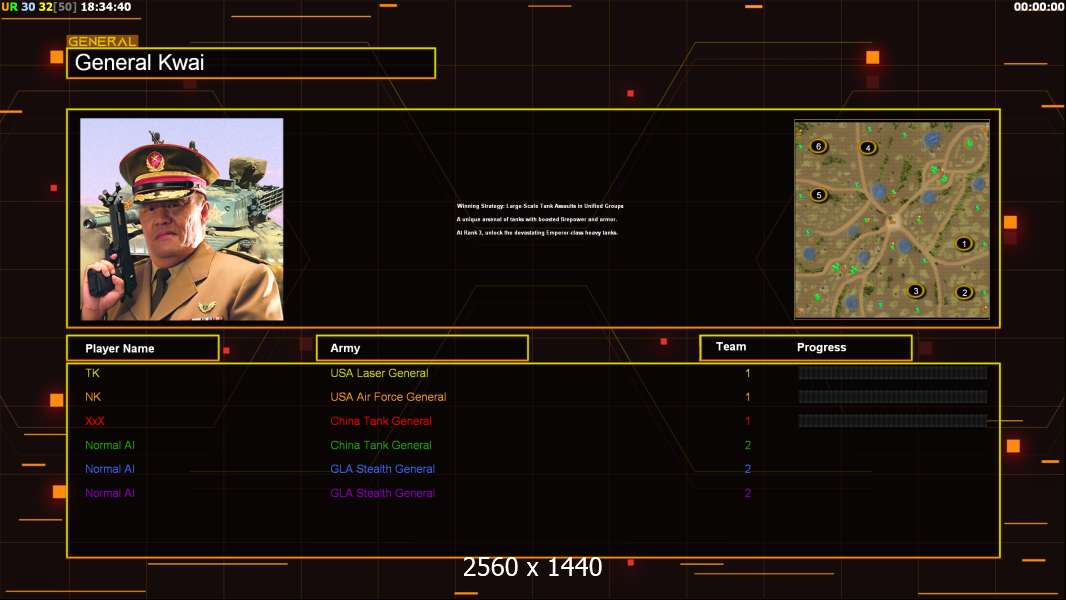Pick start position marker 3 on minimap
This screenshot has height=600, width=1066.
pos(915,291)
